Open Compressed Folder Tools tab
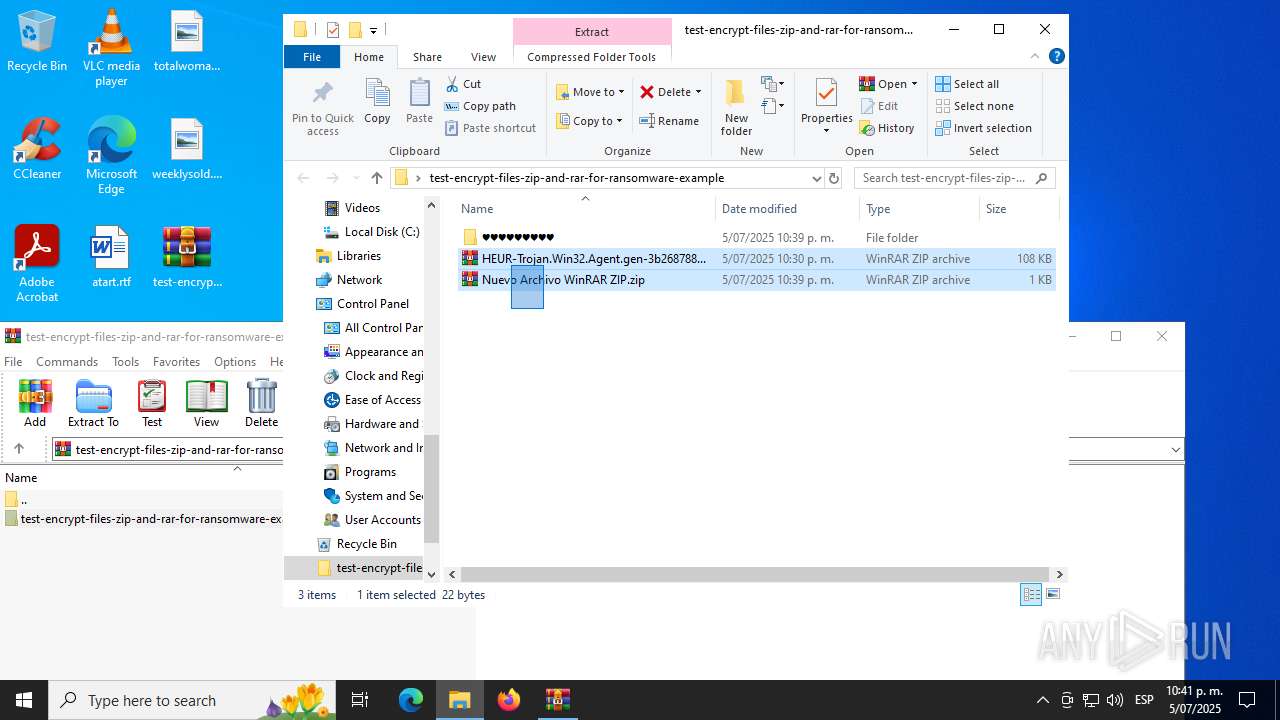 point(592,57)
